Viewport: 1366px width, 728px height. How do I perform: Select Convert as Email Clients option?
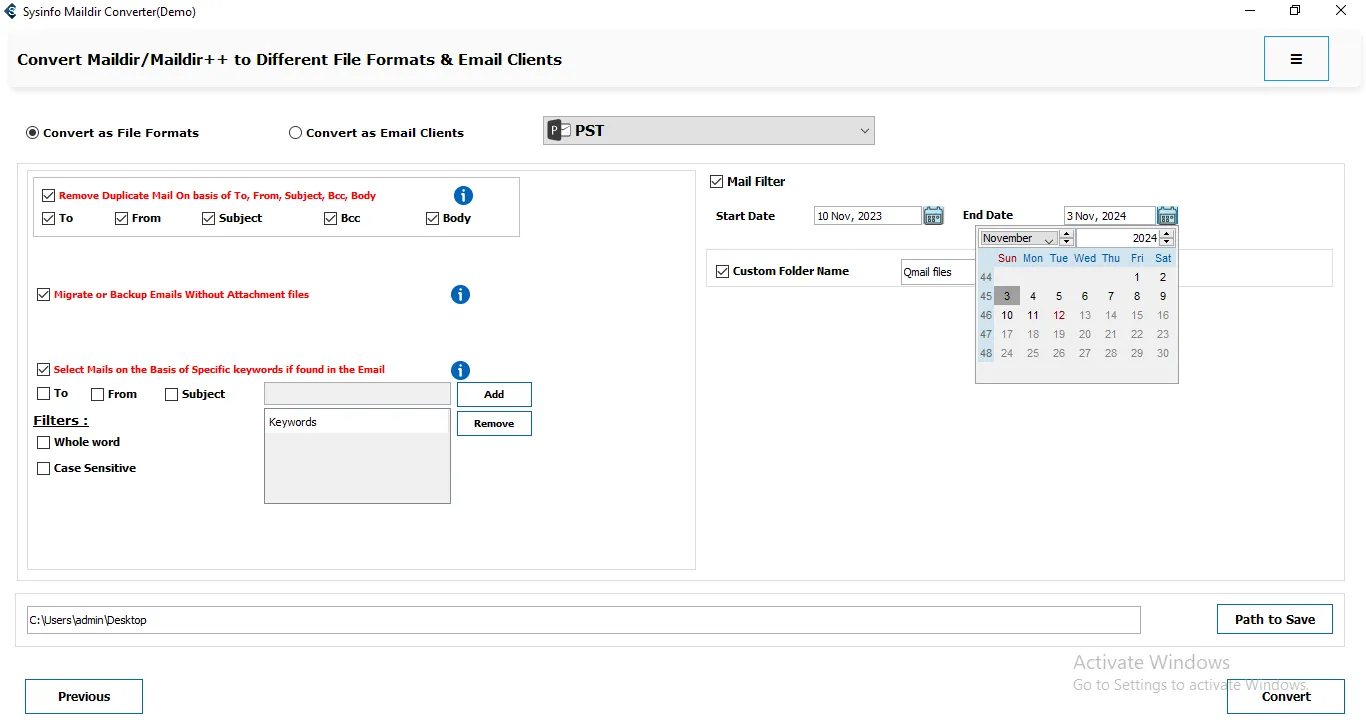296,133
